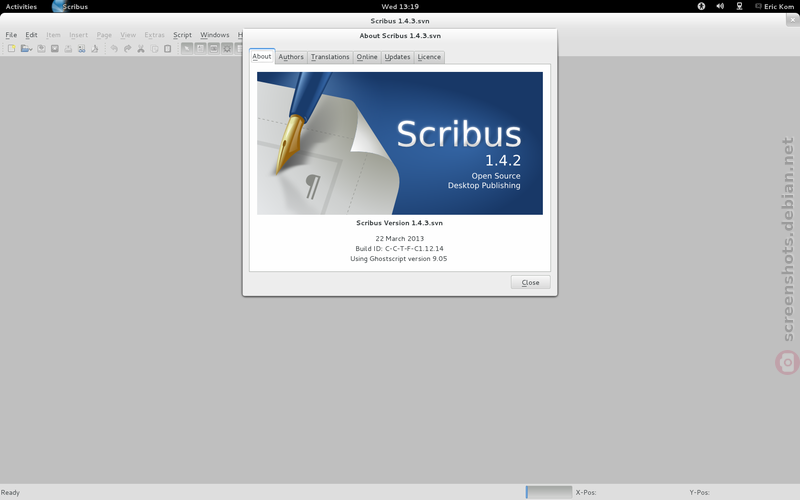800x500 pixels.
Task: Open the Windows menu
Action: point(214,35)
